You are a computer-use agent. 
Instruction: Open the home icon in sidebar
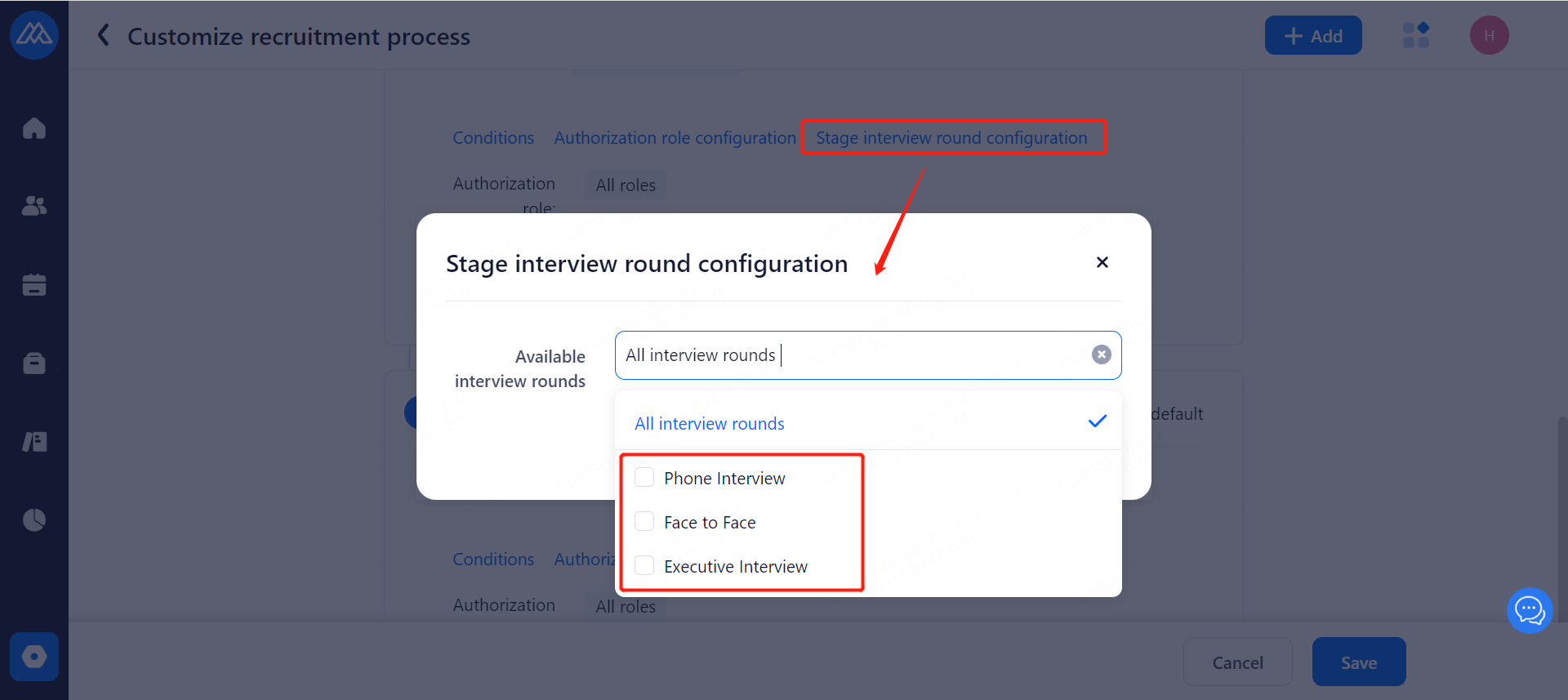click(x=34, y=128)
